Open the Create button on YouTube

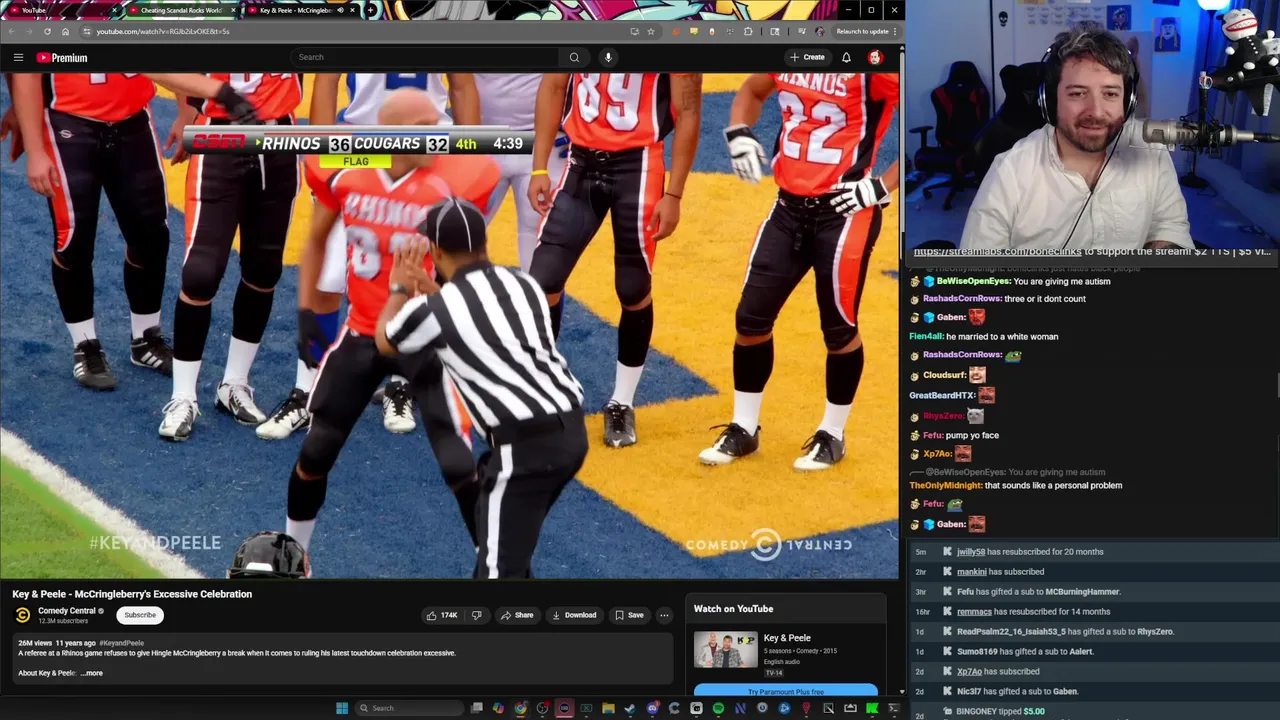pyautogui.click(x=807, y=57)
